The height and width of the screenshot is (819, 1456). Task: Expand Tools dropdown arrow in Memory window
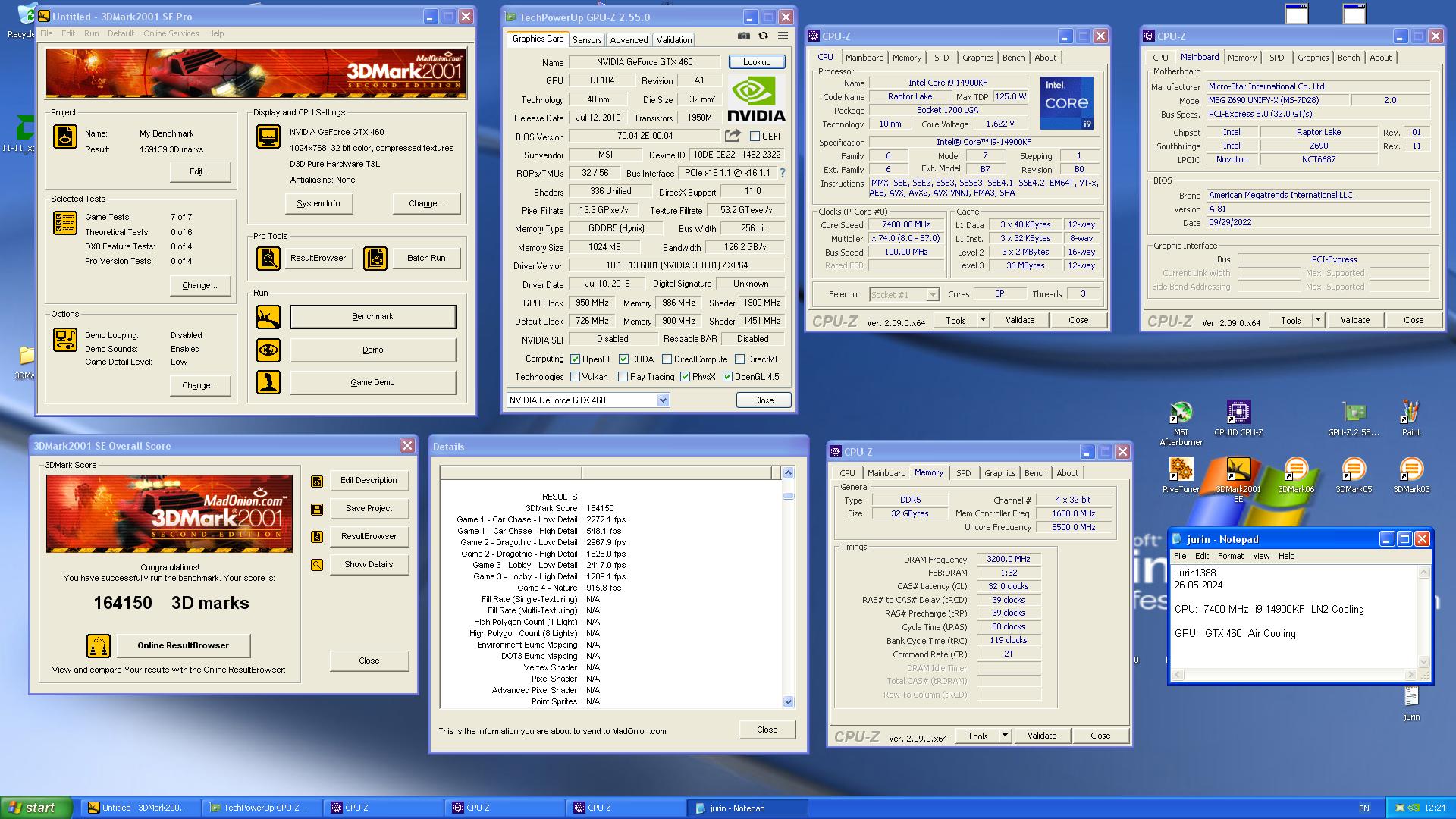tap(1005, 736)
